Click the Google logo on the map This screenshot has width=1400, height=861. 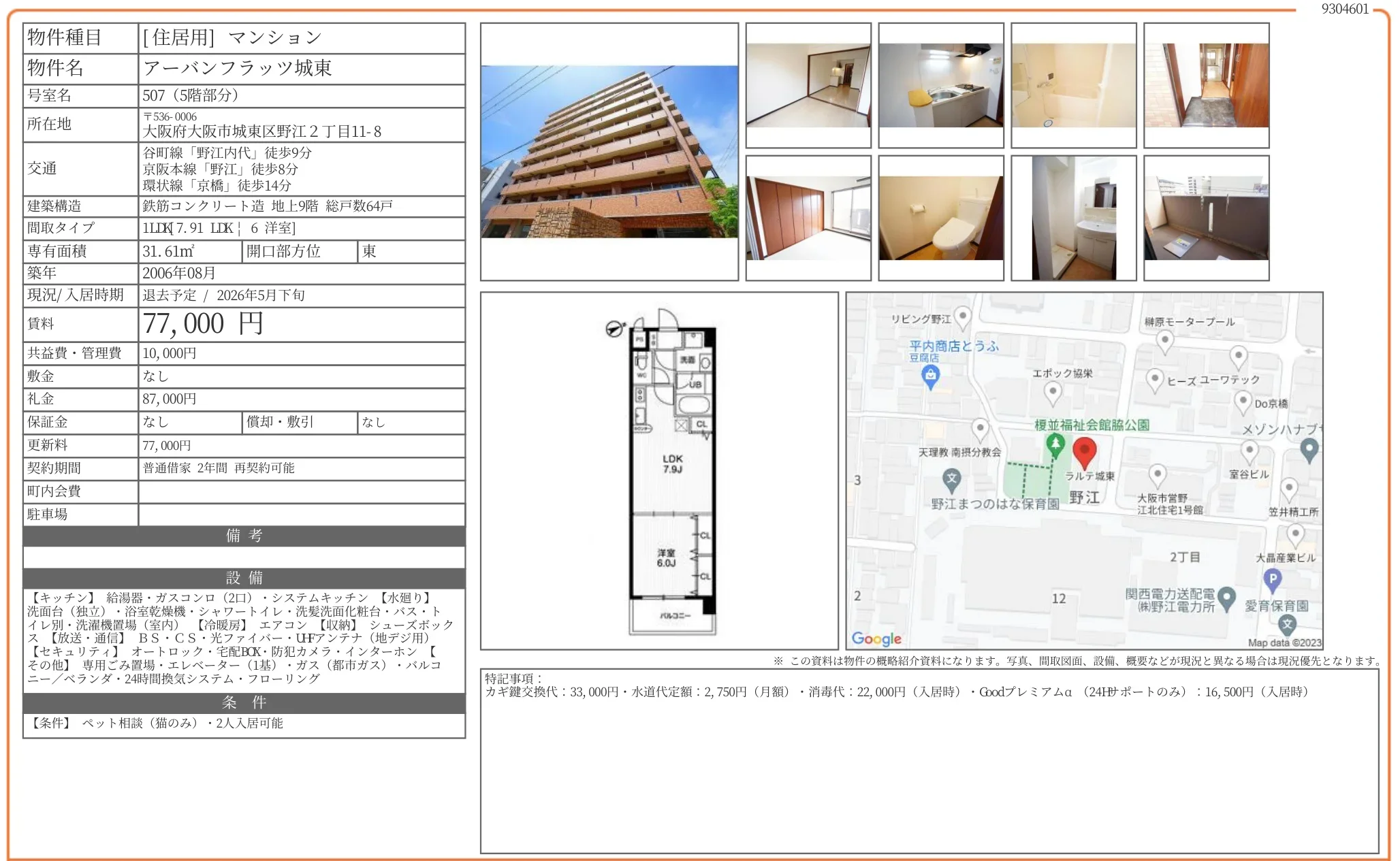[x=876, y=638]
